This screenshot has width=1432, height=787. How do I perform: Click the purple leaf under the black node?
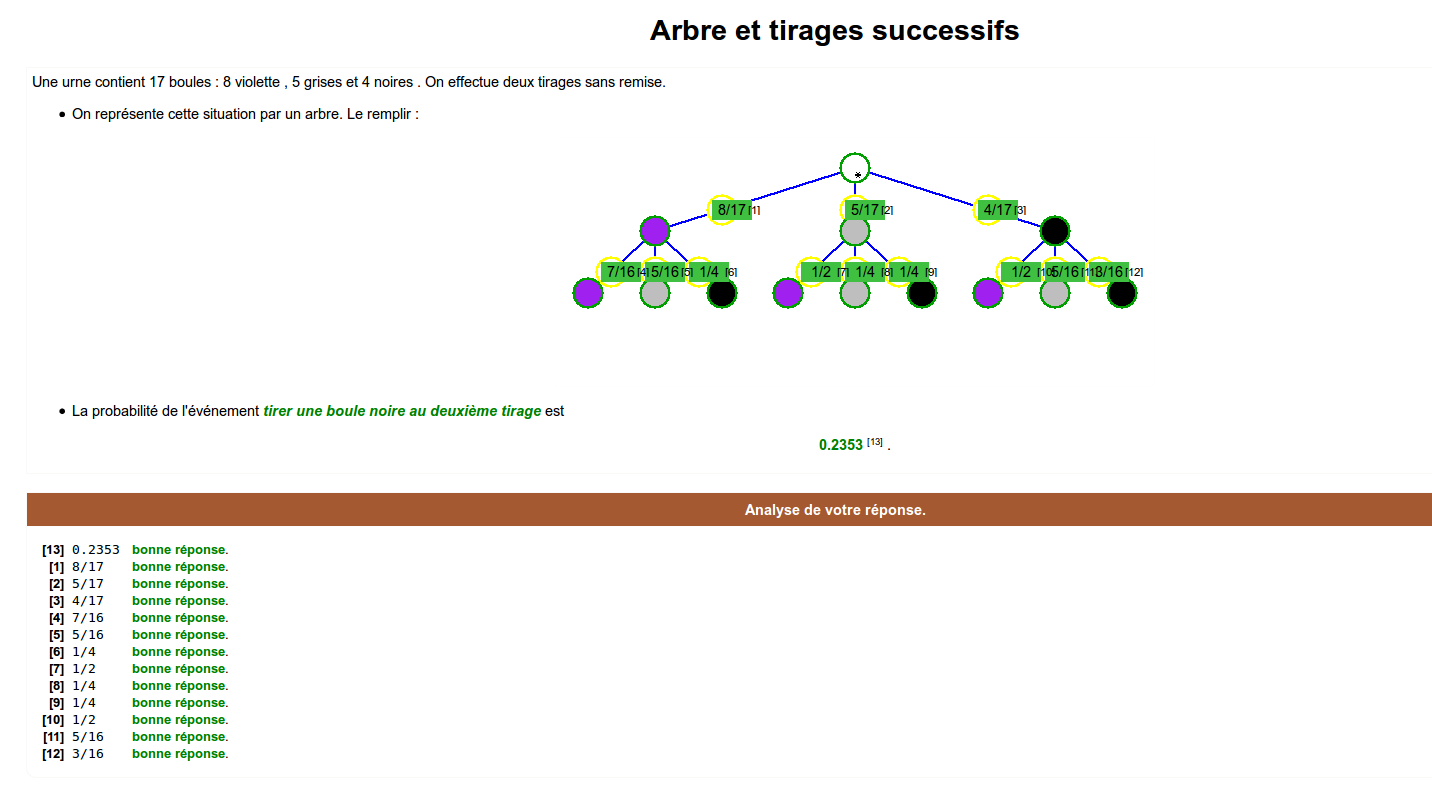point(988,293)
